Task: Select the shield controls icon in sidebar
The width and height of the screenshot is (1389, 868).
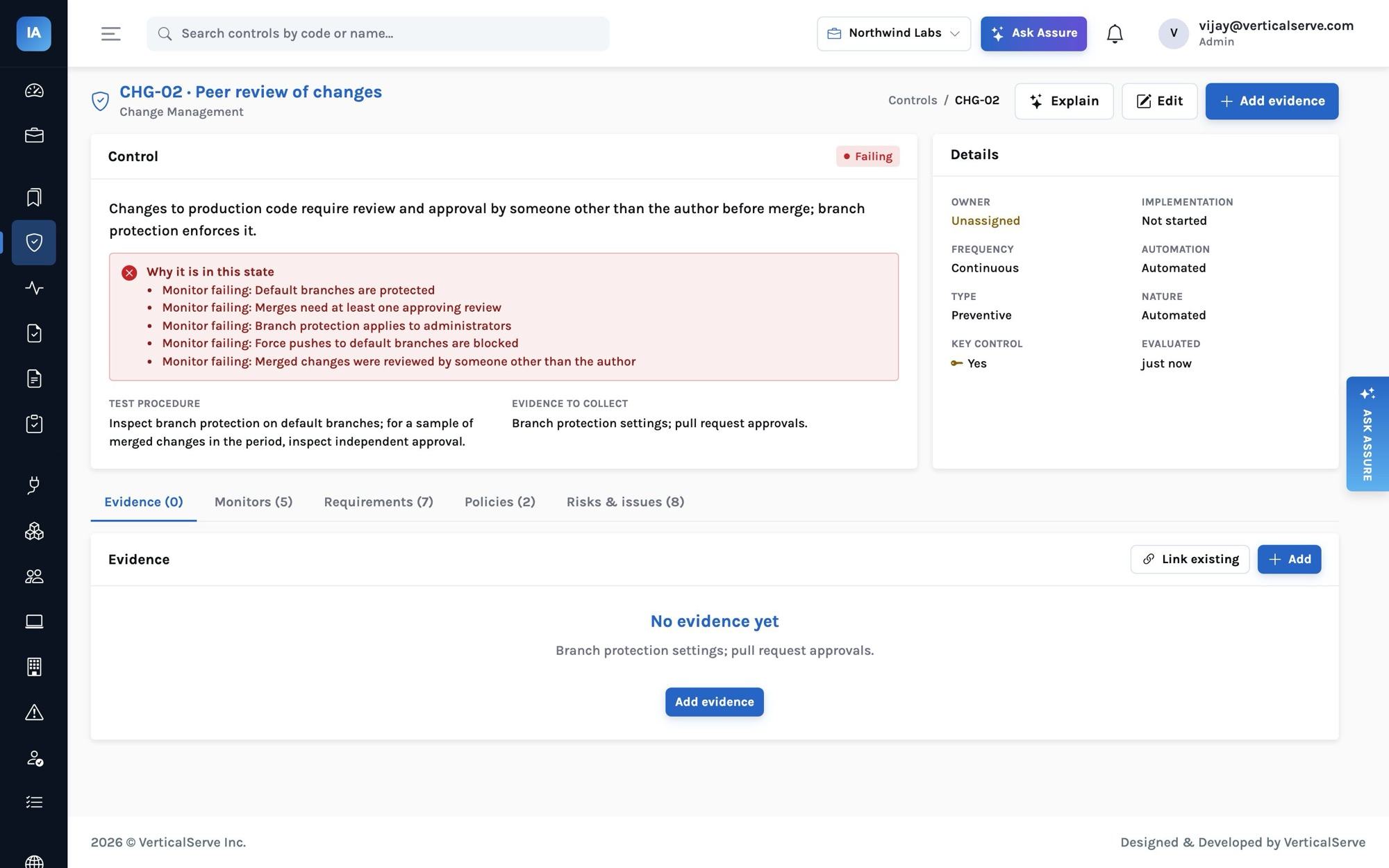Action: point(34,242)
